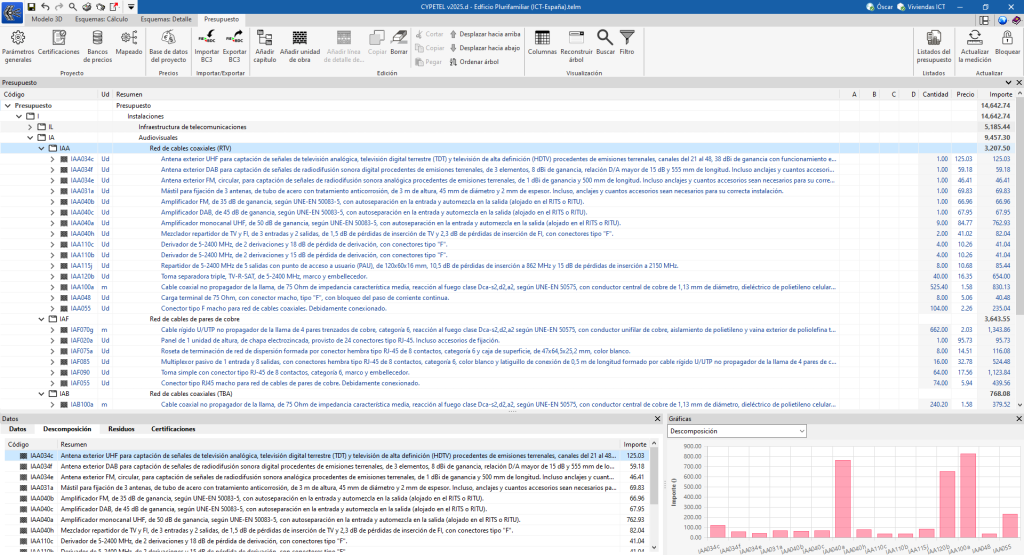Screen dimensions: 1024x555
Task: Open the Residuos tab in bottom panel
Action: coord(121,429)
